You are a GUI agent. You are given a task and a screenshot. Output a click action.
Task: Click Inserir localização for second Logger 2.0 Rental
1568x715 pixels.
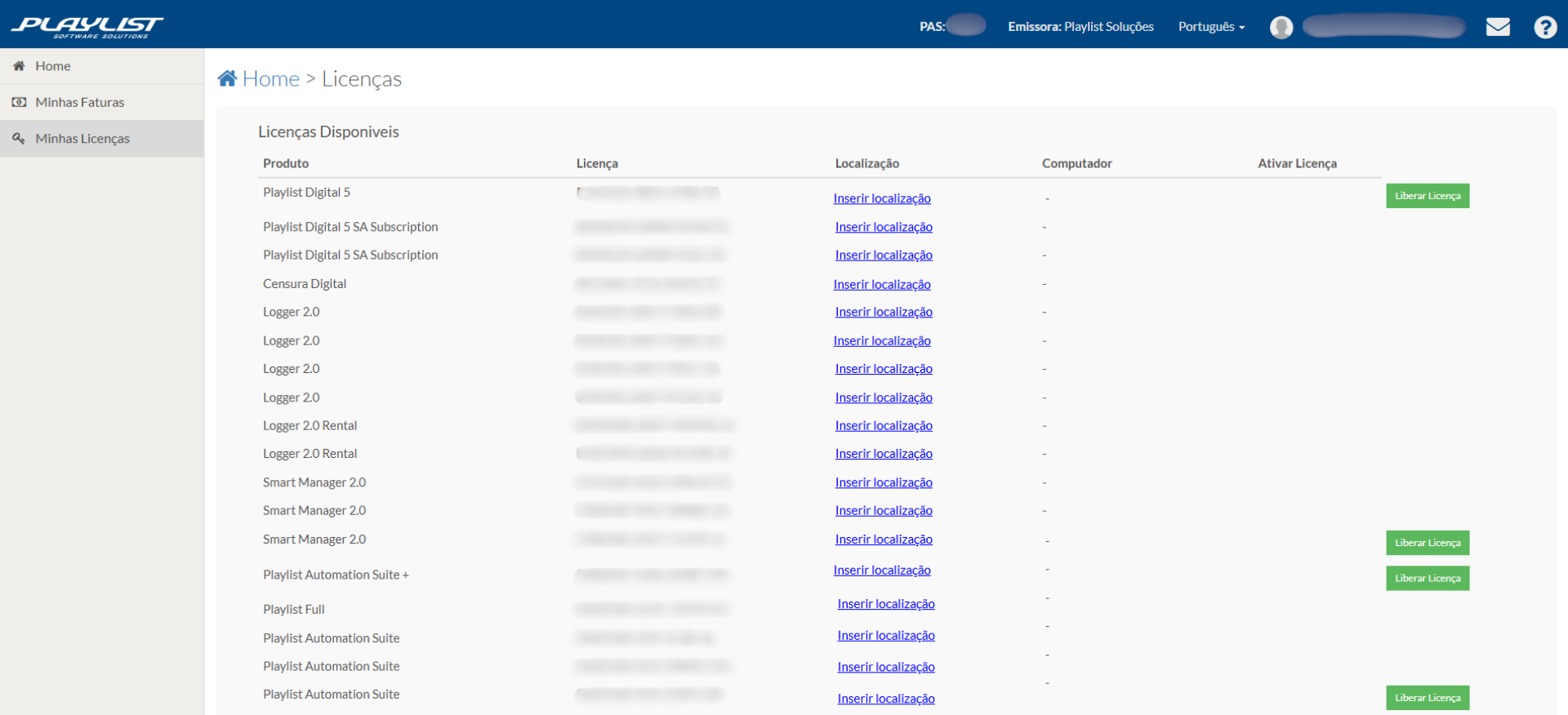[x=884, y=454]
